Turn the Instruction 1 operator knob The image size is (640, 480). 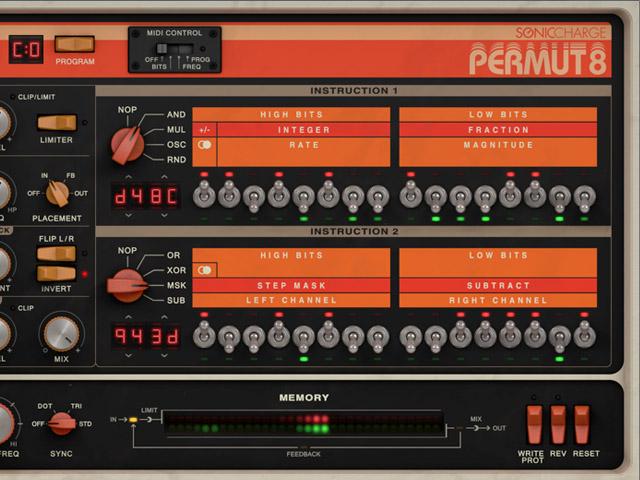(127, 145)
